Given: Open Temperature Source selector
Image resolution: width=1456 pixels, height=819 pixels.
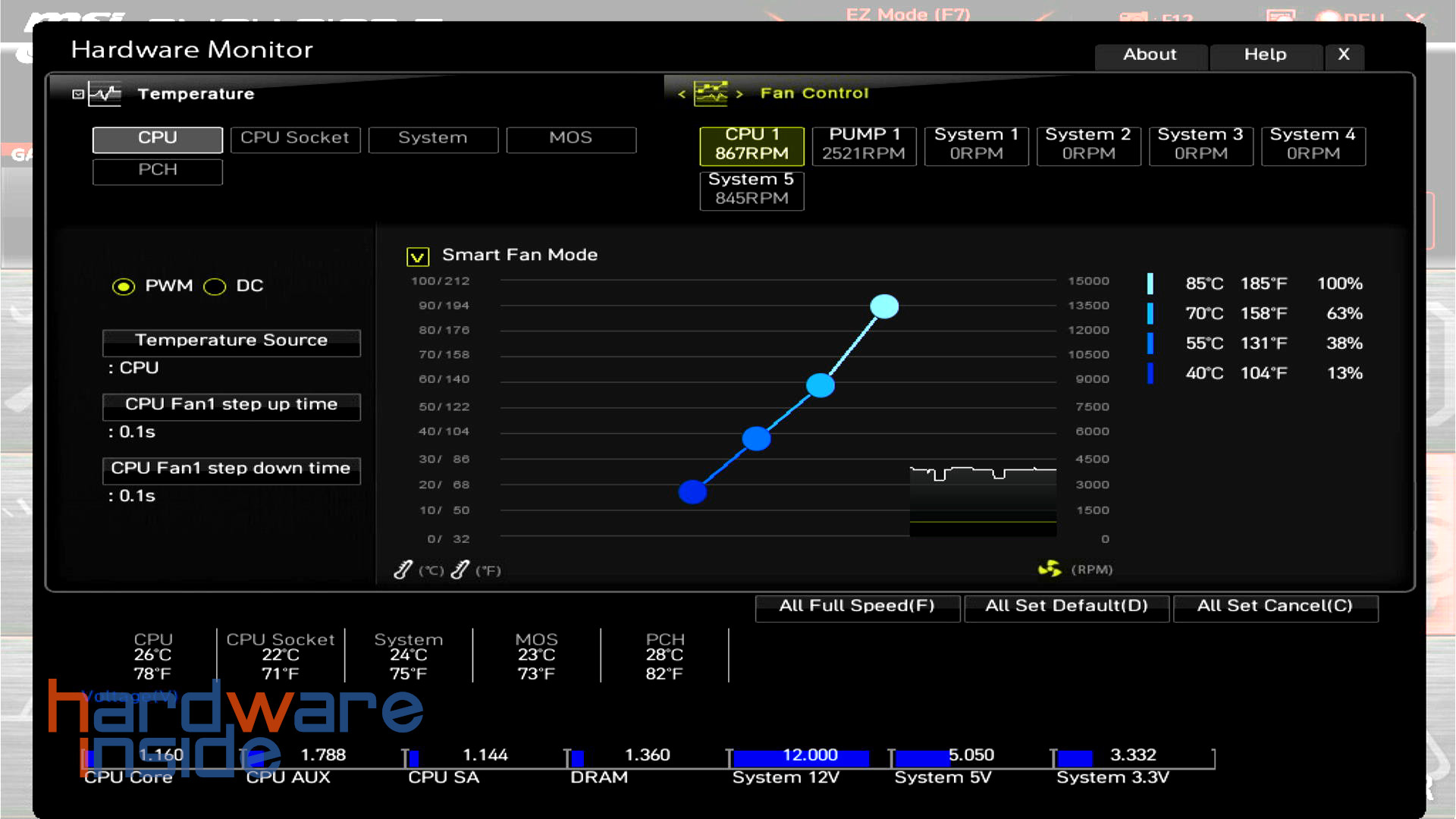Looking at the screenshot, I should (231, 341).
